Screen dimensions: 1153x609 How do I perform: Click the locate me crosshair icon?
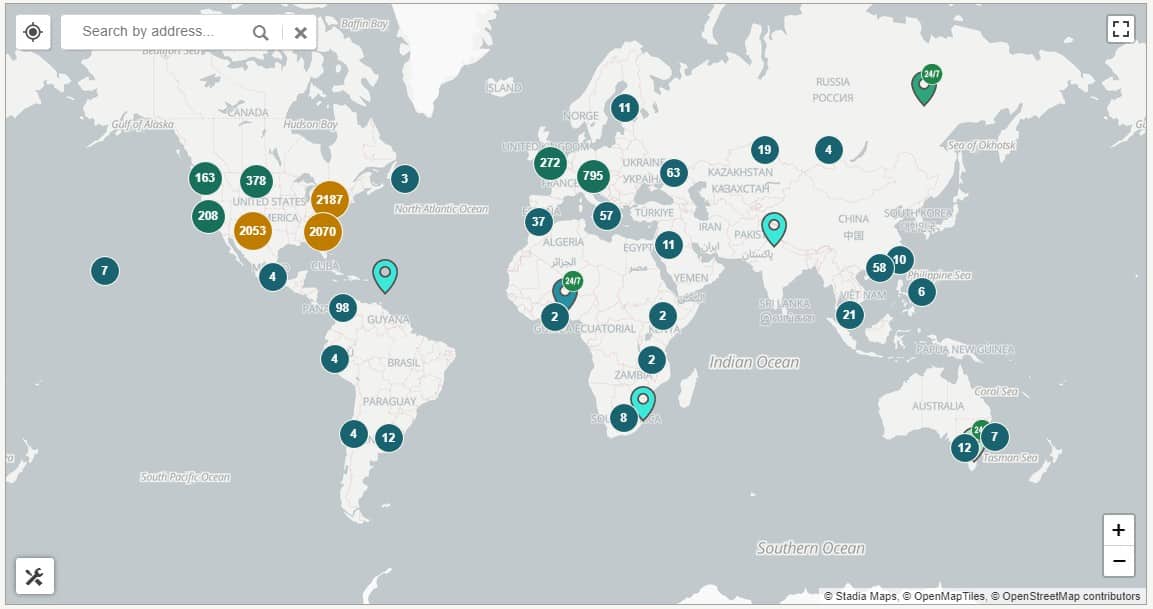(33, 32)
